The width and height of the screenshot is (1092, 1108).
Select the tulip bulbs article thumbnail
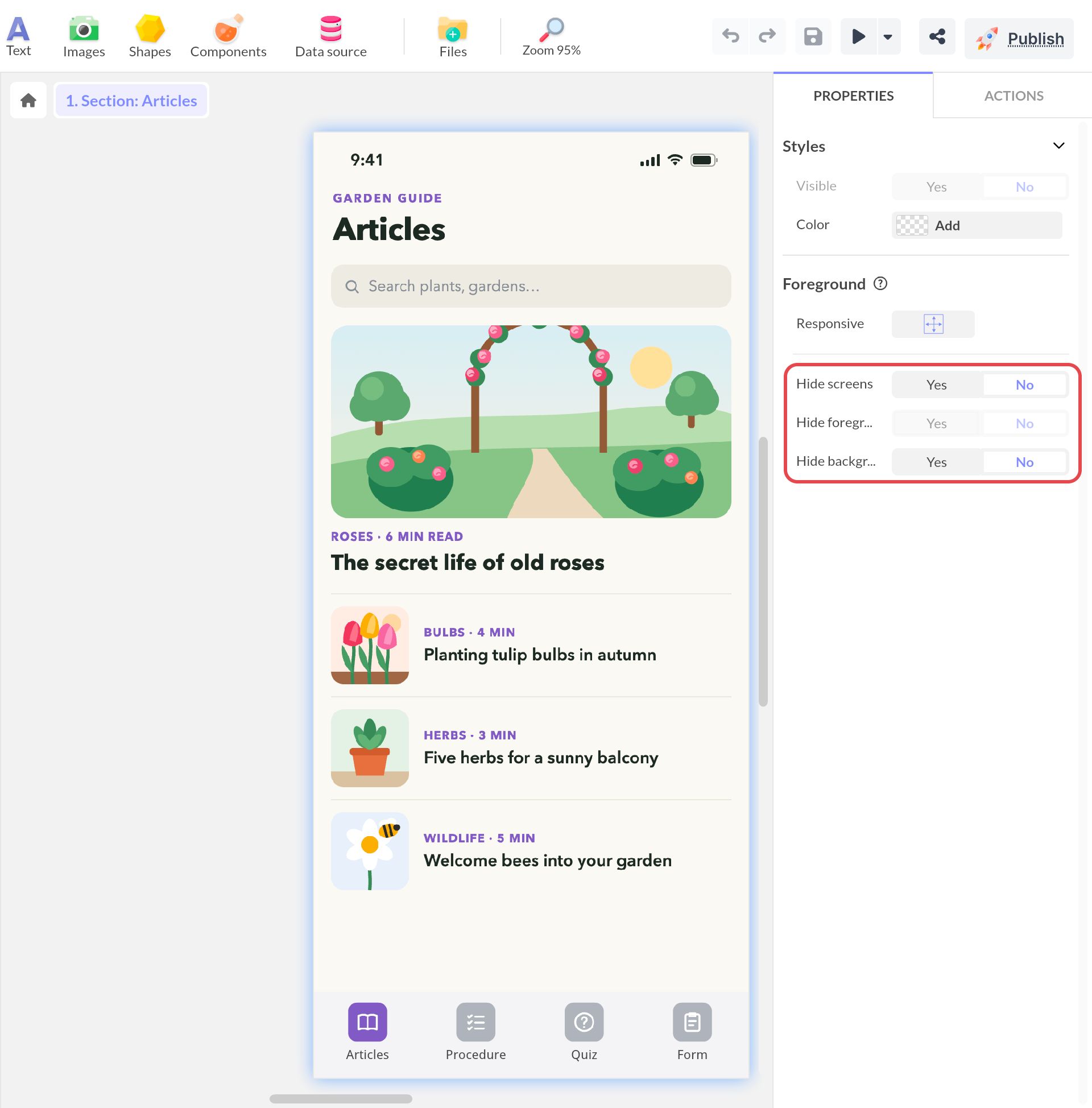pyautogui.click(x=370, y=645)
